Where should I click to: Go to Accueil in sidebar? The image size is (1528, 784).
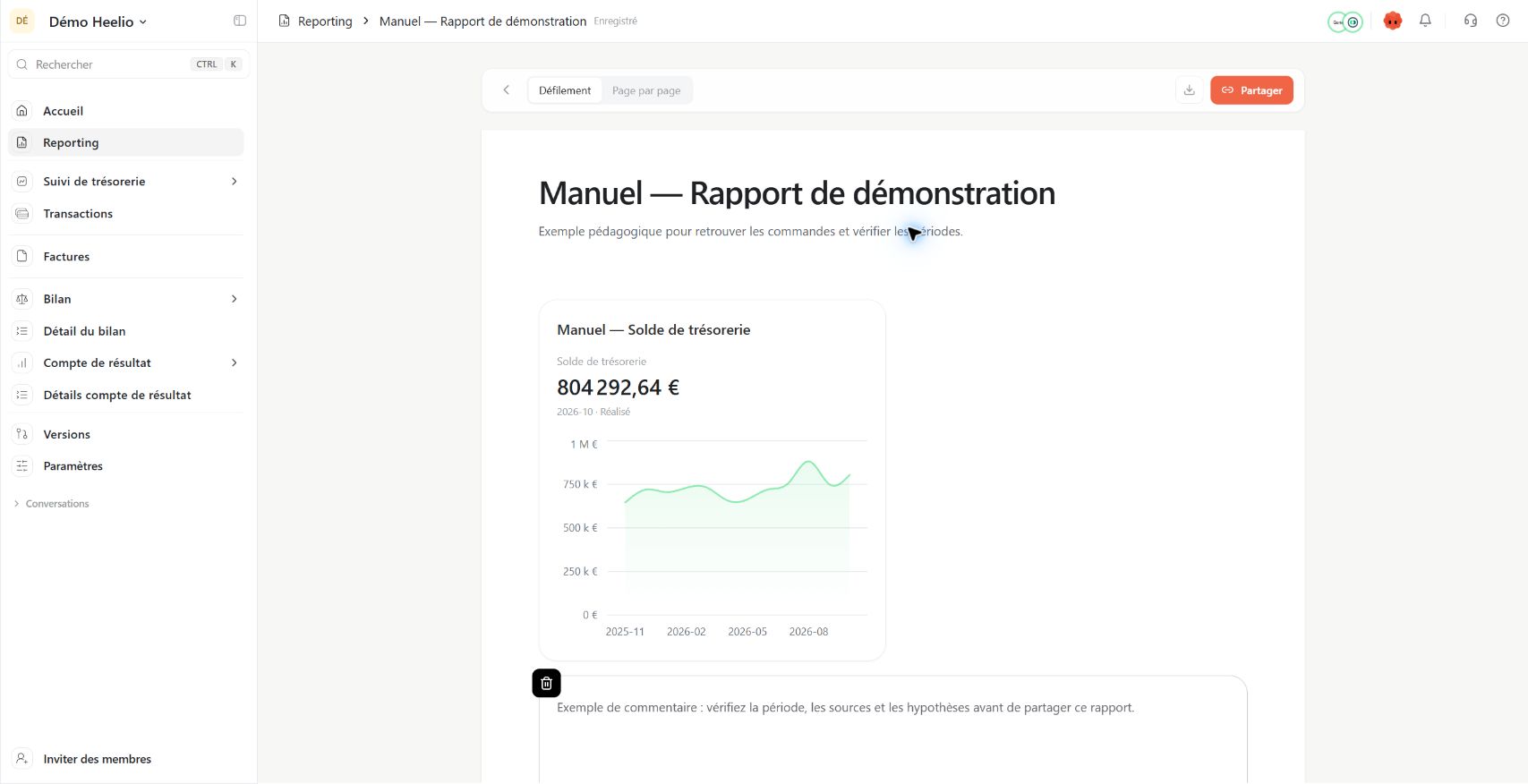[125, 111]
